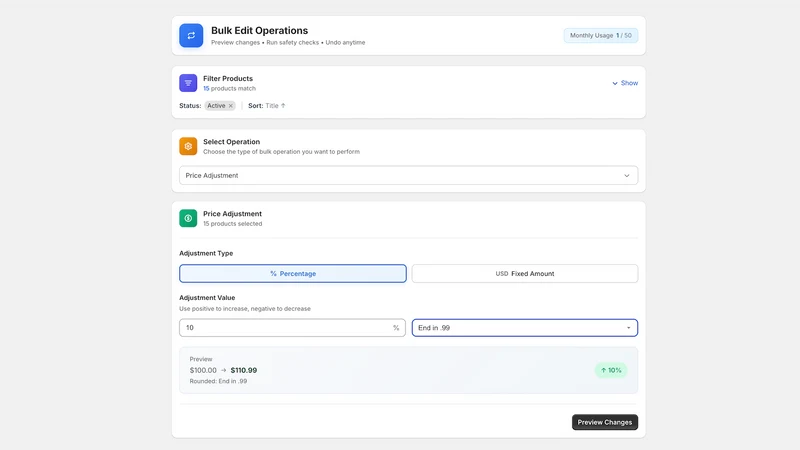Click the Active status chip label
The height and width of the screenshot is (450, 800).
216,106
